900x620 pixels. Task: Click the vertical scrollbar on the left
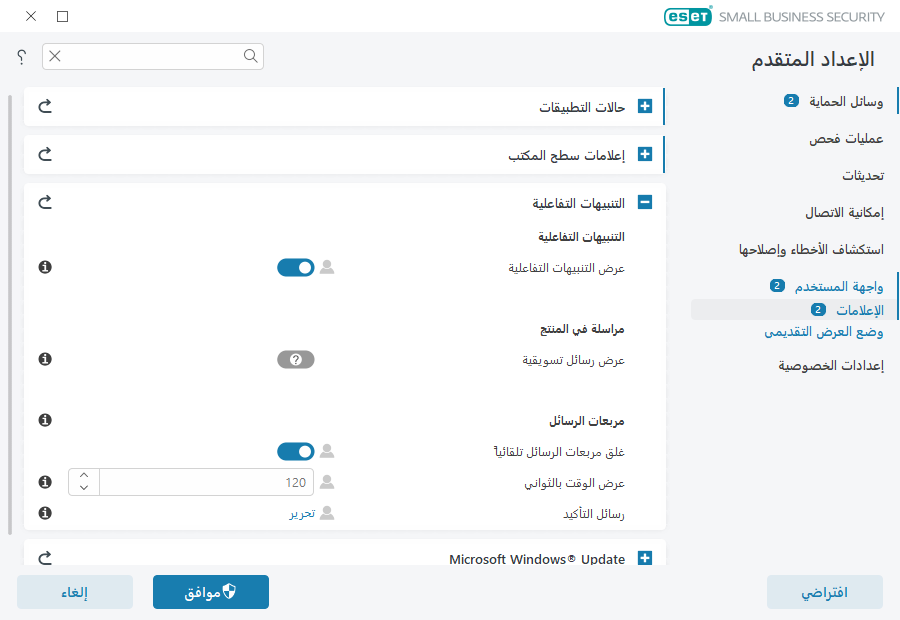coord(10,315)
